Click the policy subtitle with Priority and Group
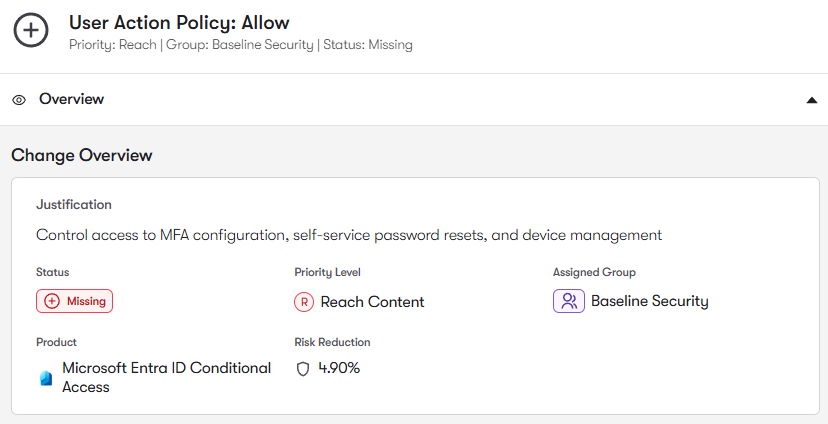828x424 pixels. click(240, 45)
